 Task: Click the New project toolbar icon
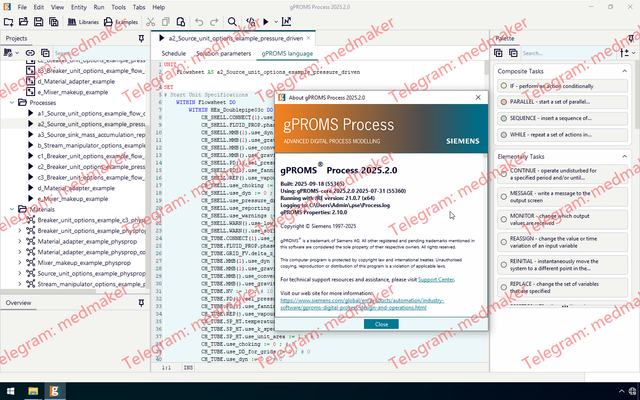tap(8, 22)
